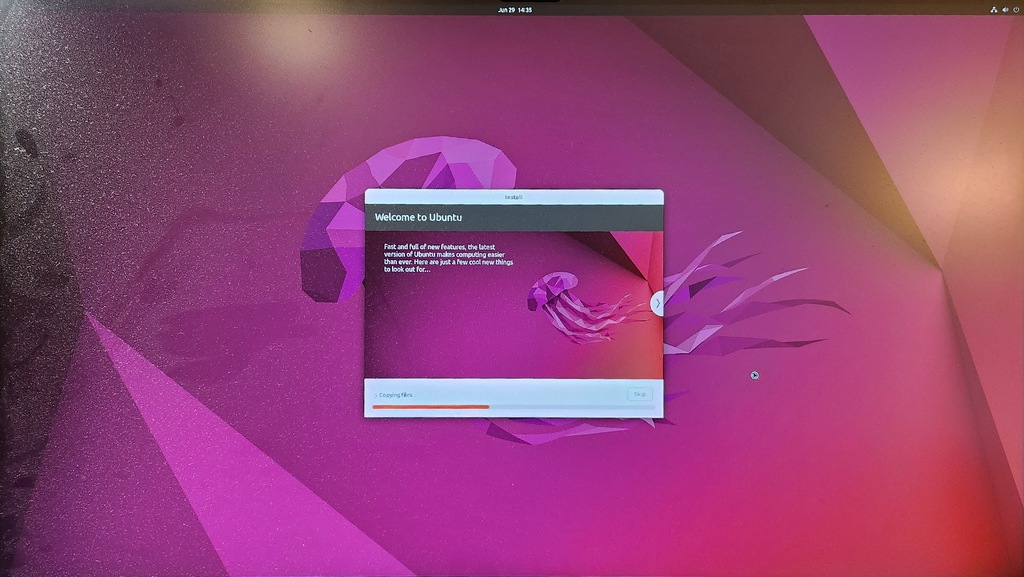Click the "Copying files..." status text
1024x577 pixels.
pos(397,396)
